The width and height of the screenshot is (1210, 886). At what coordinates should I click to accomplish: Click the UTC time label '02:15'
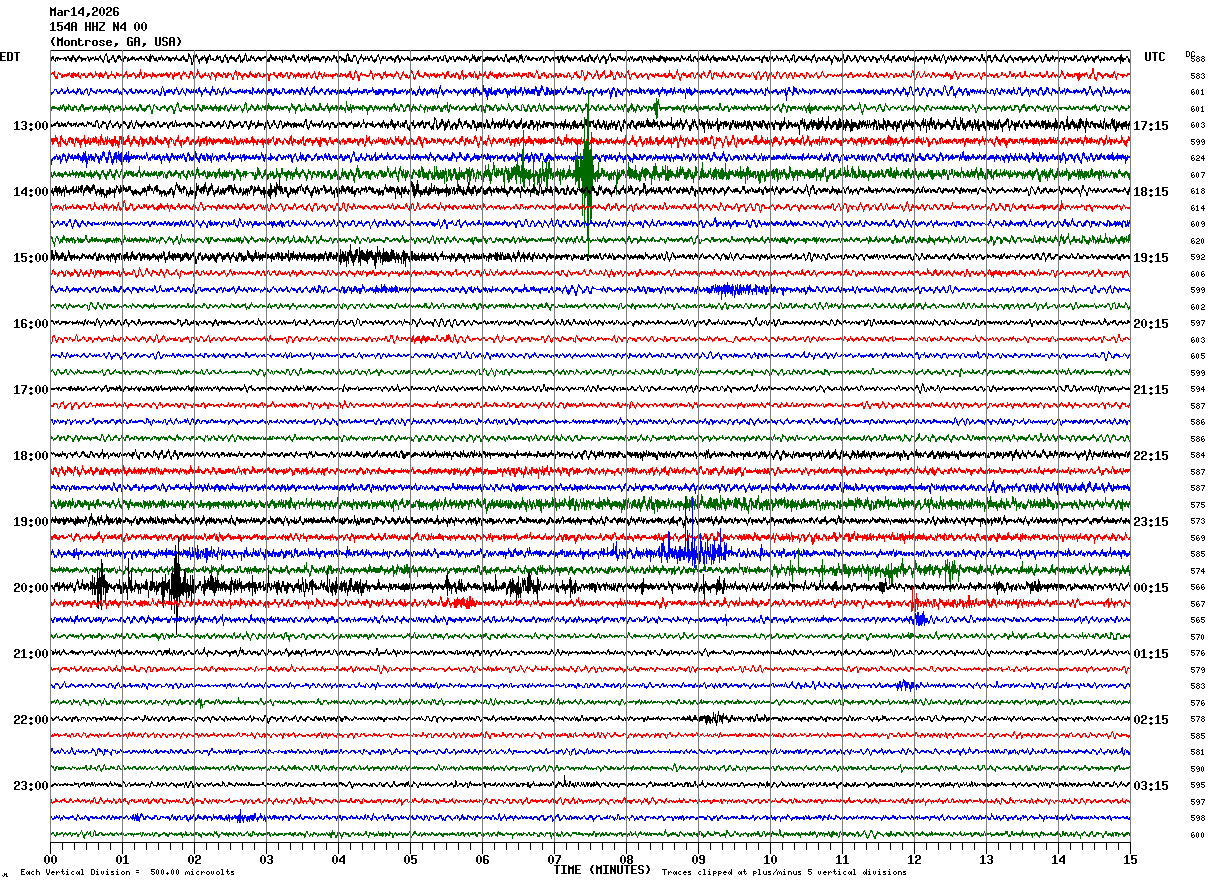coord(1151,720)
